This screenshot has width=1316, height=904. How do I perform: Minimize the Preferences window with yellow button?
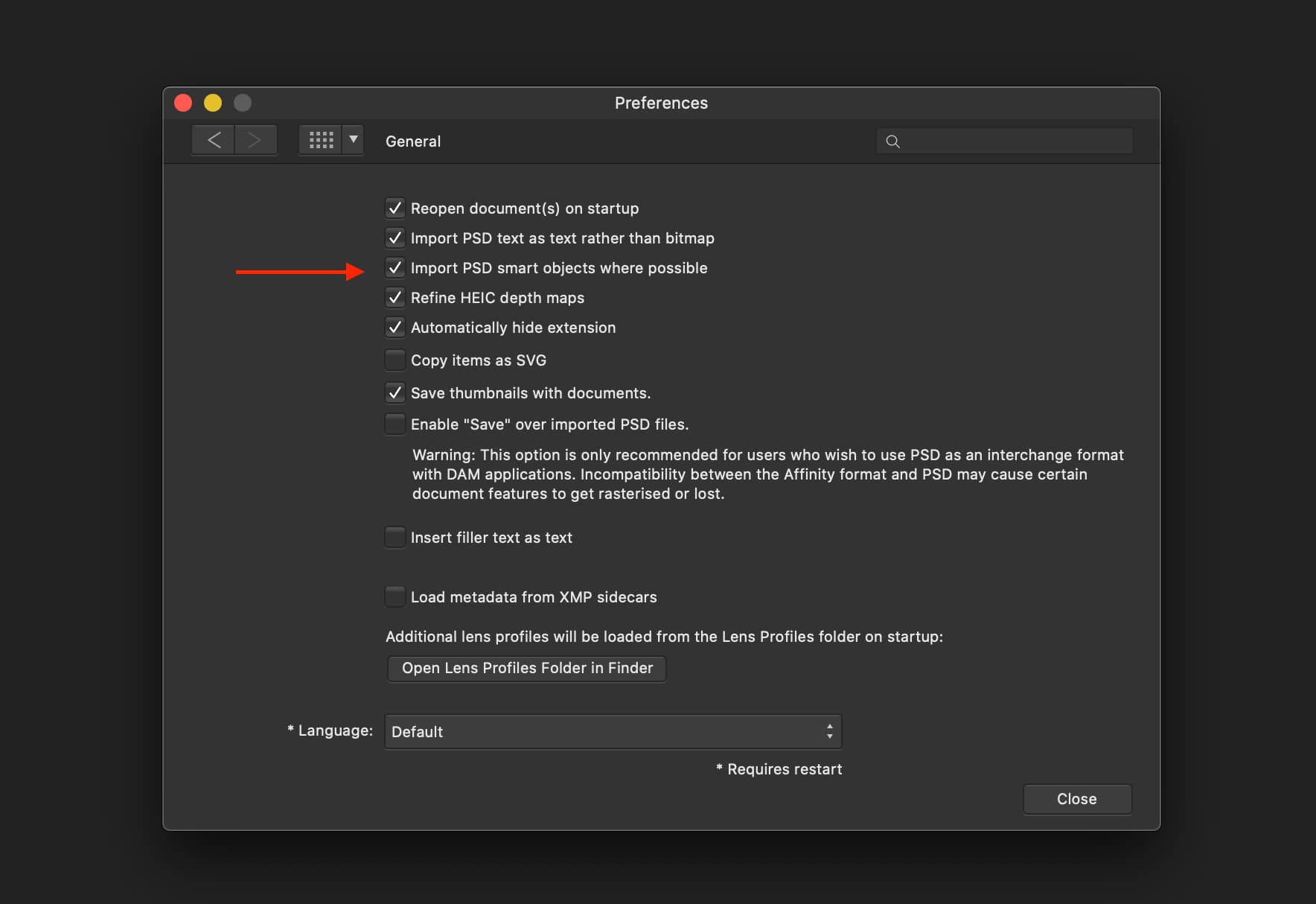(x=213, y=103)
